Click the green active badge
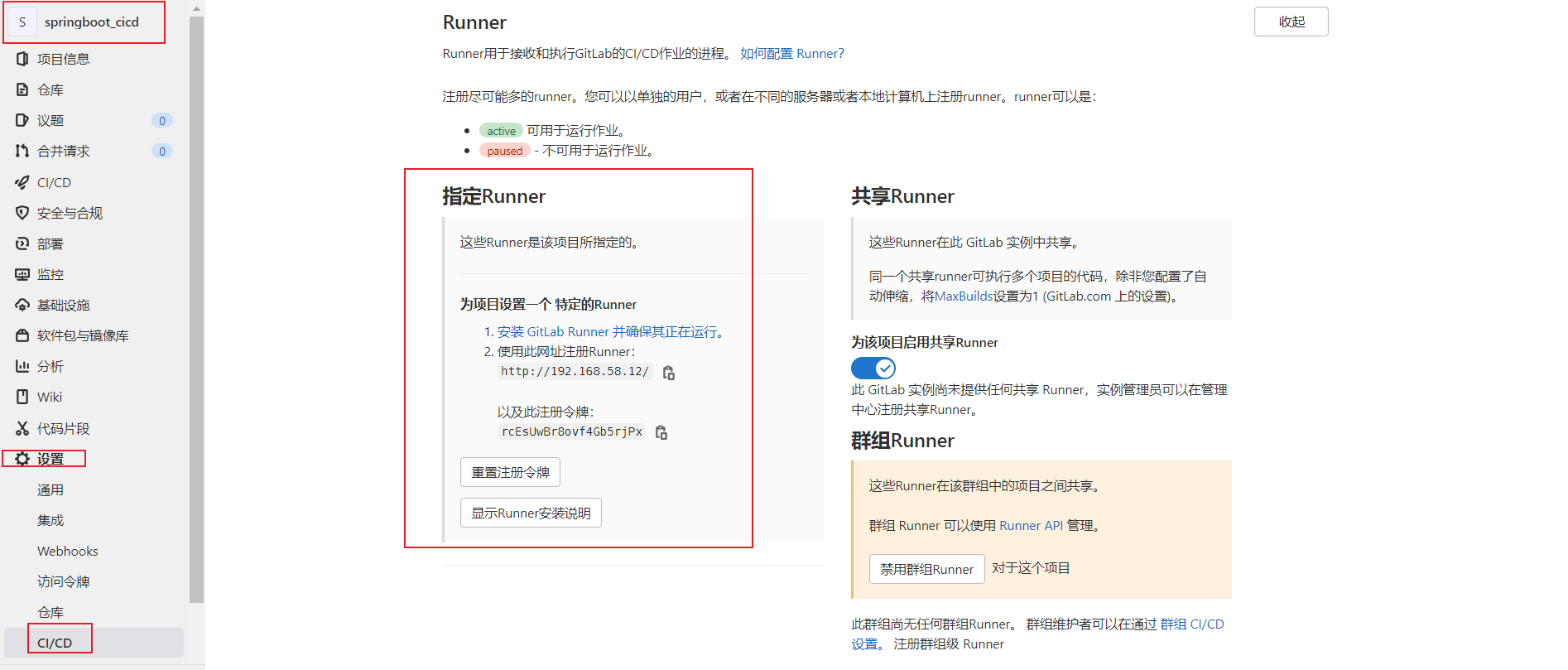 click(501, 131)
